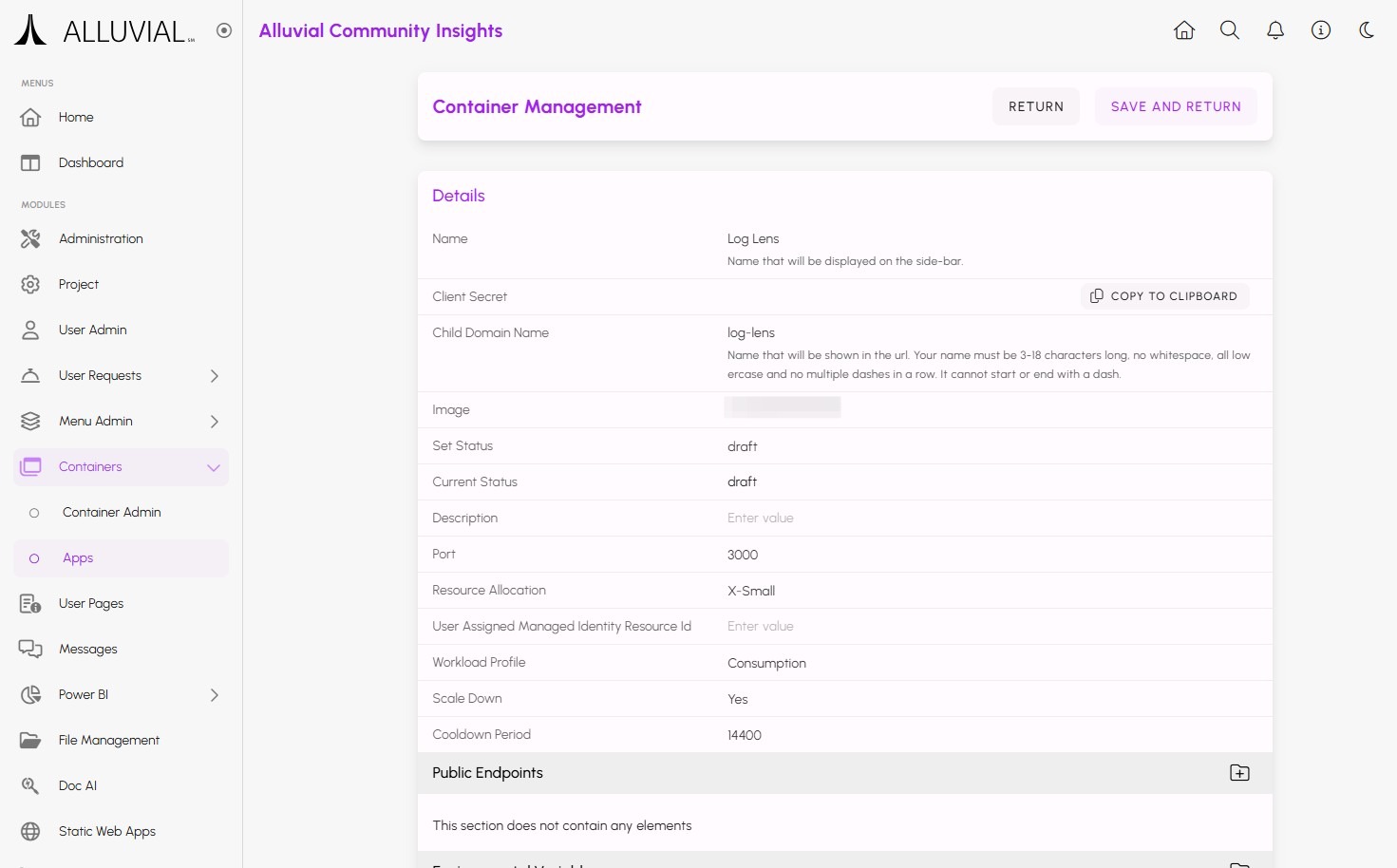Open search via the magnifier icon
1397x868 pixels.
[x=1230, y=30]
